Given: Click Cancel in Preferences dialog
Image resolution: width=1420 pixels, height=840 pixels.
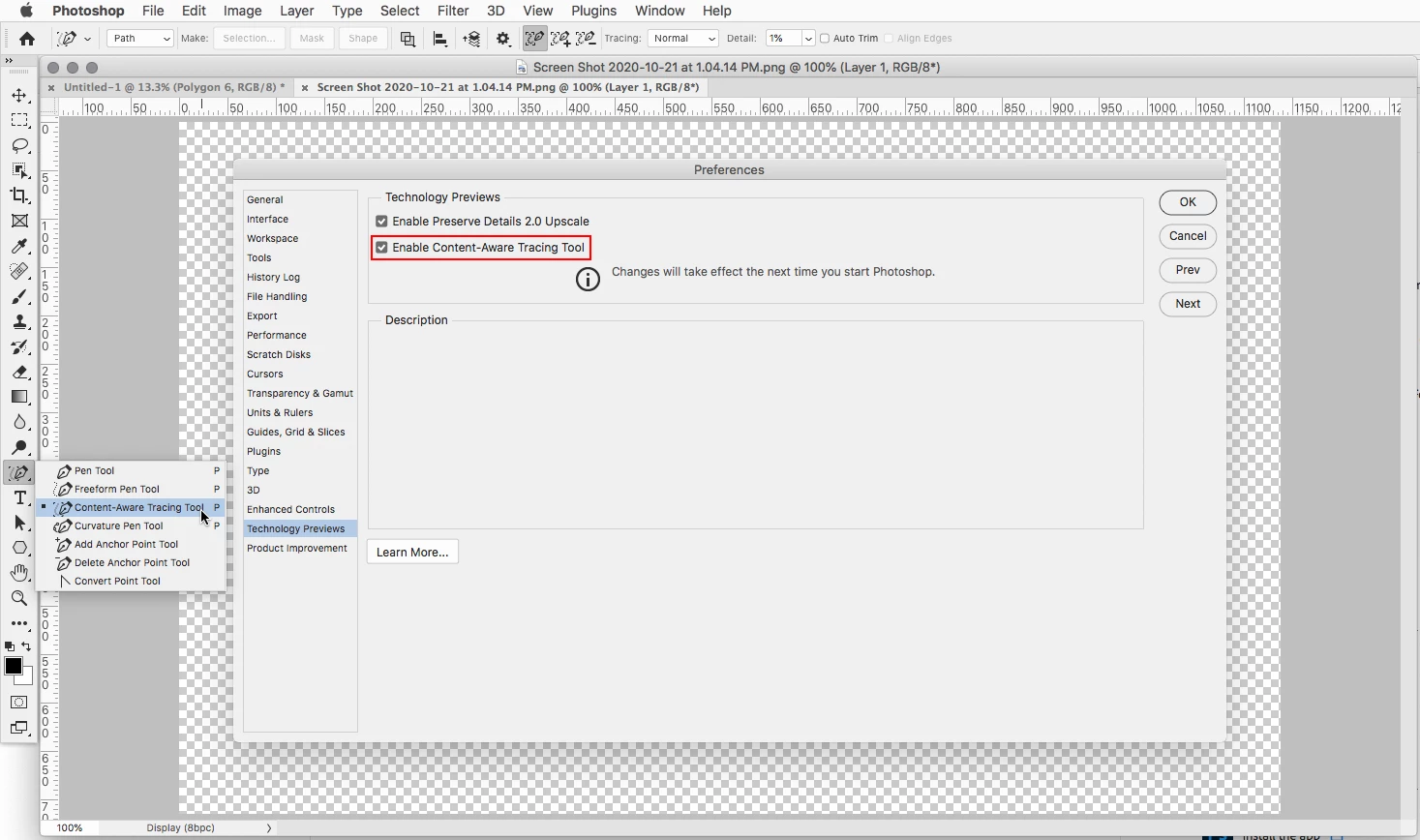Looking at the screenshot, I should click(x=1188, y=236).
